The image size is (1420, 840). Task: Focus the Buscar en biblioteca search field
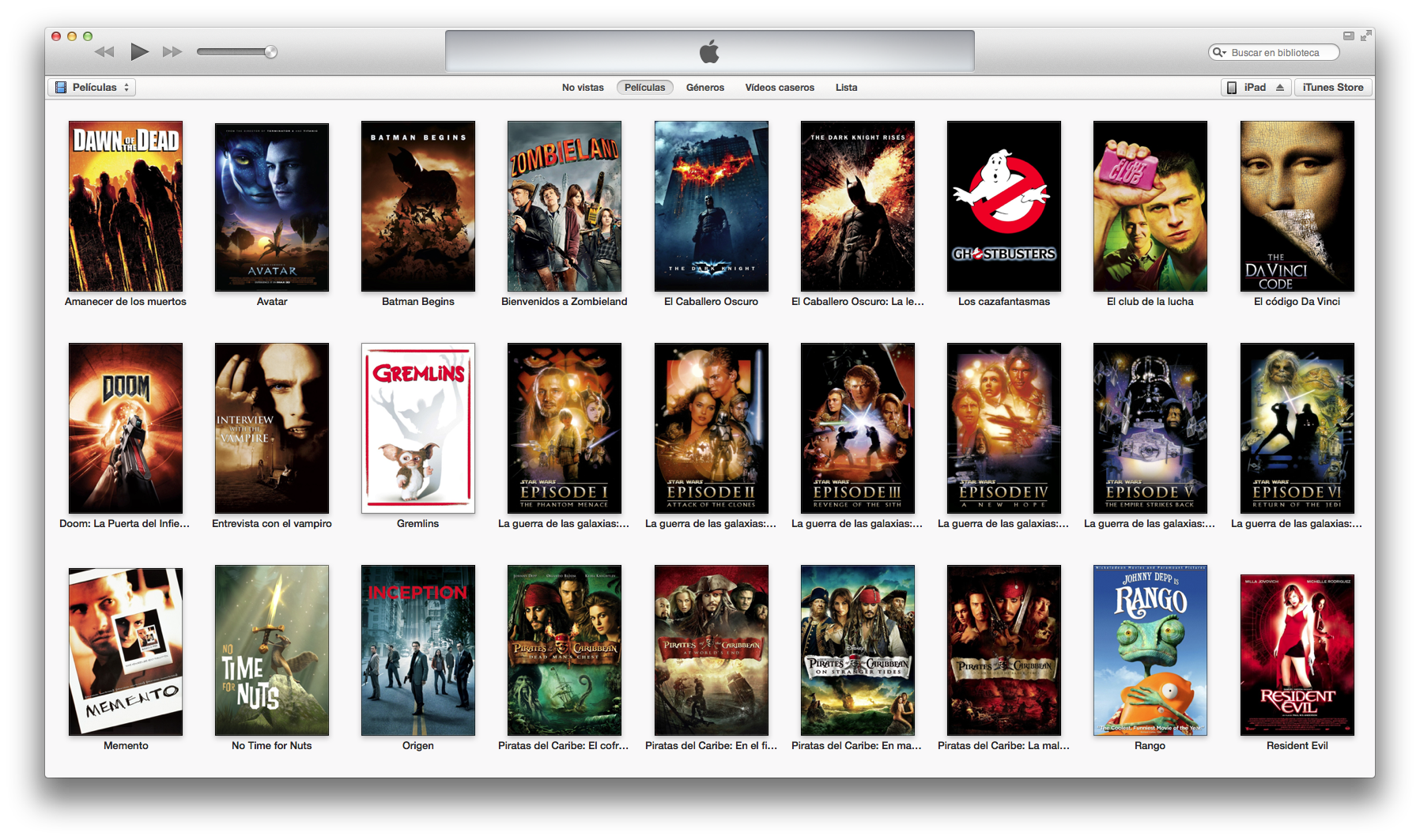(x=1275, y=53)
